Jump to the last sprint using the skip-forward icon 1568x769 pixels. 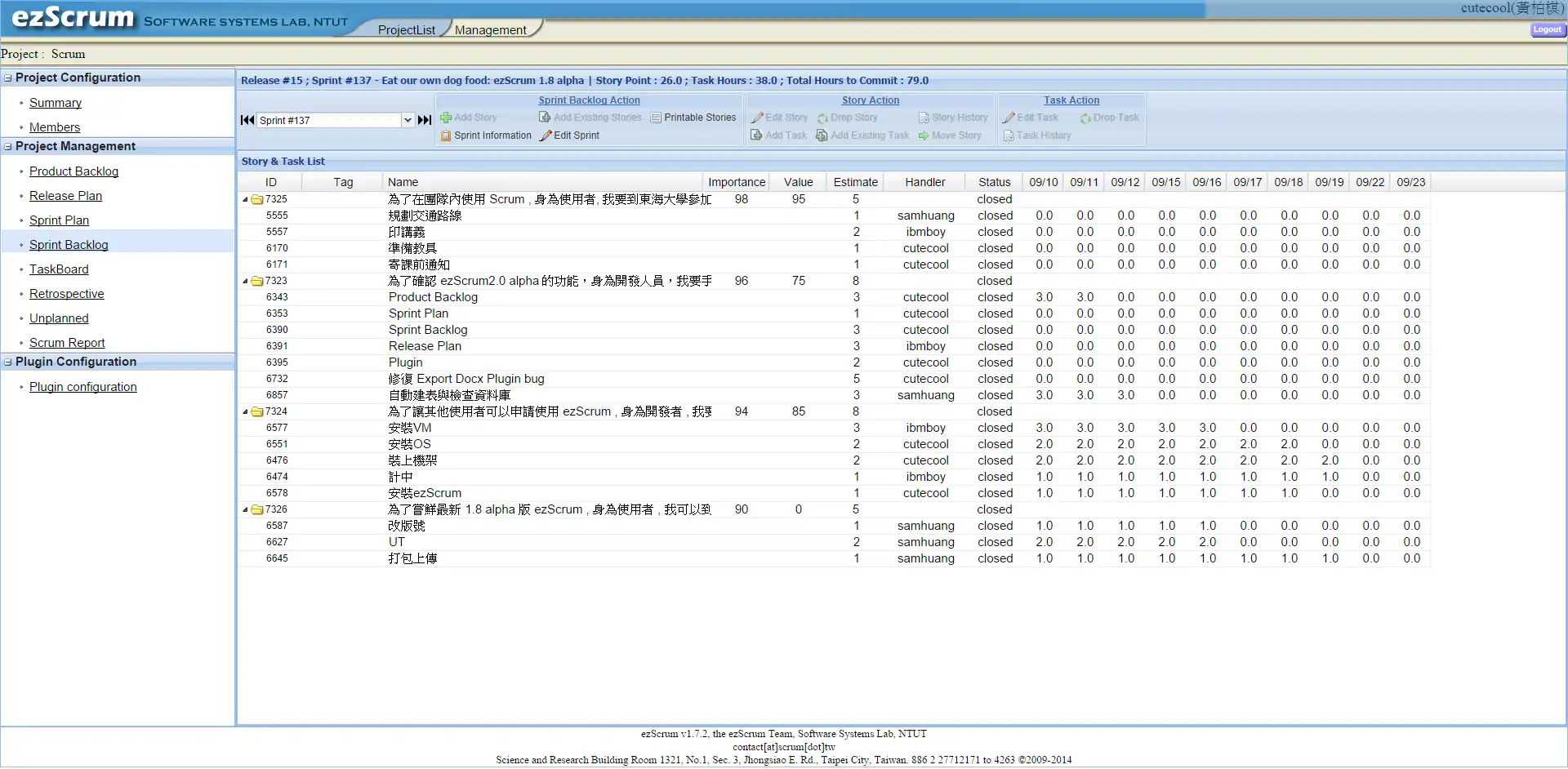(425, 120)
